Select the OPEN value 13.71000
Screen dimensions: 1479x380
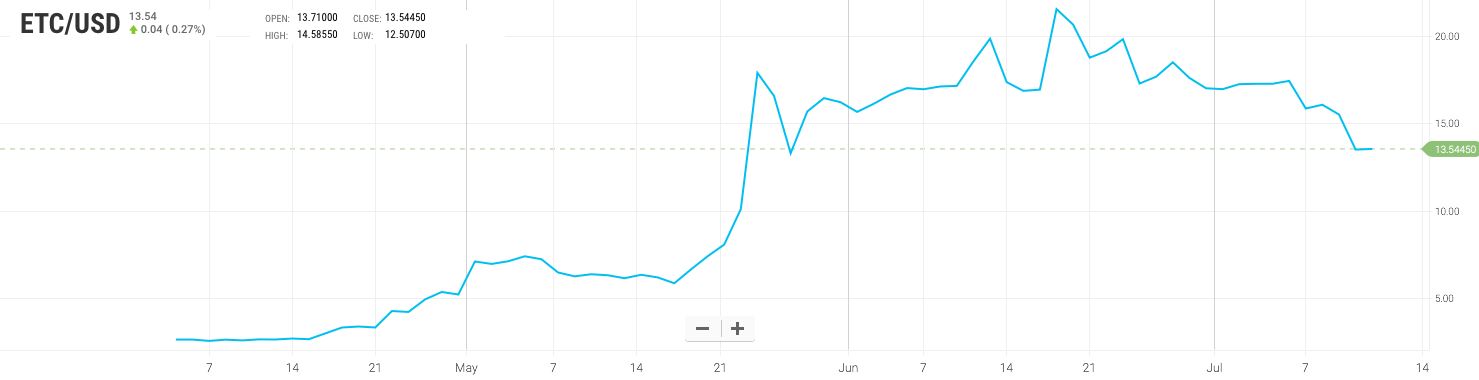coord(318,18)
